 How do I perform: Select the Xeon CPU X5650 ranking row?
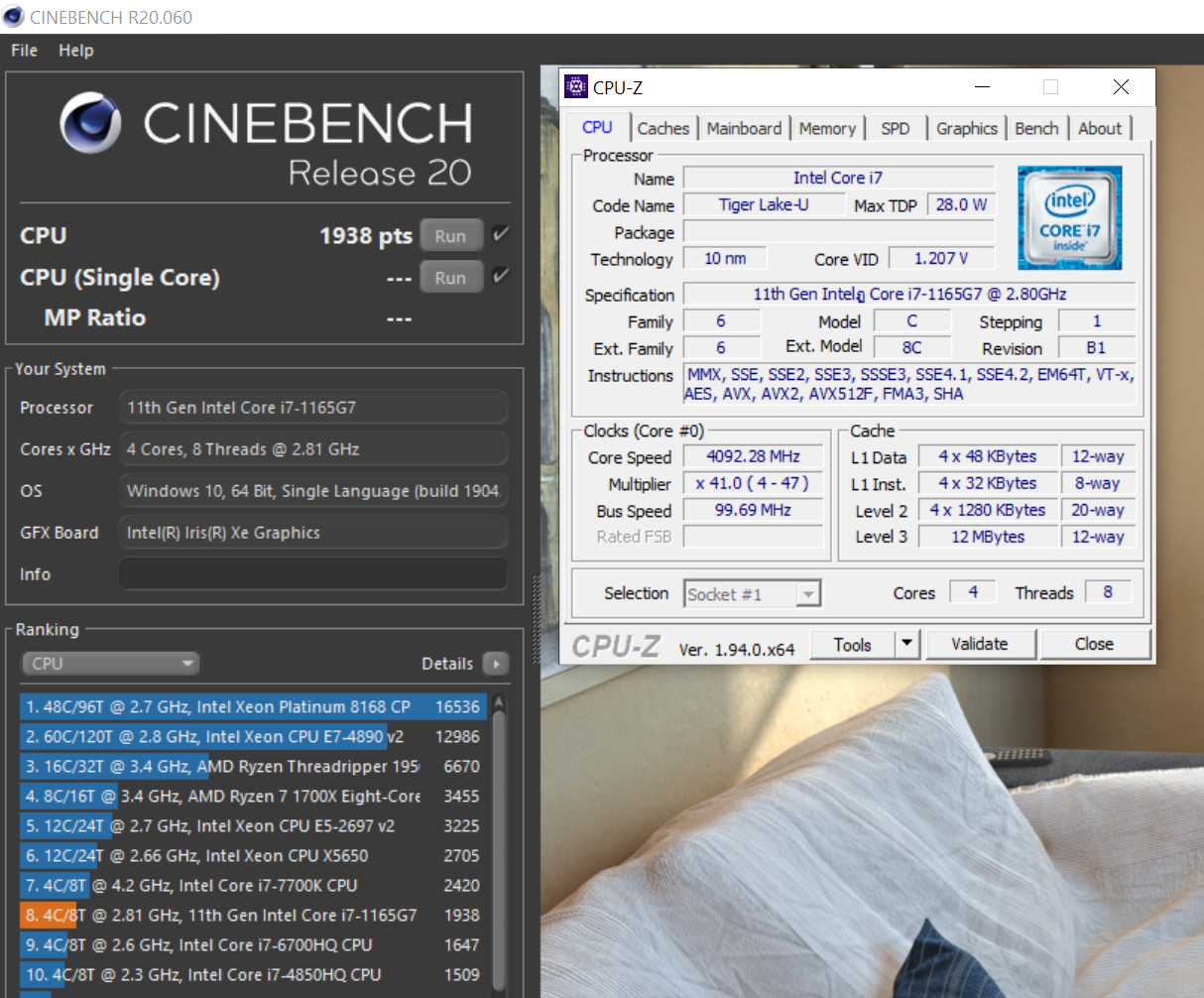253,856
